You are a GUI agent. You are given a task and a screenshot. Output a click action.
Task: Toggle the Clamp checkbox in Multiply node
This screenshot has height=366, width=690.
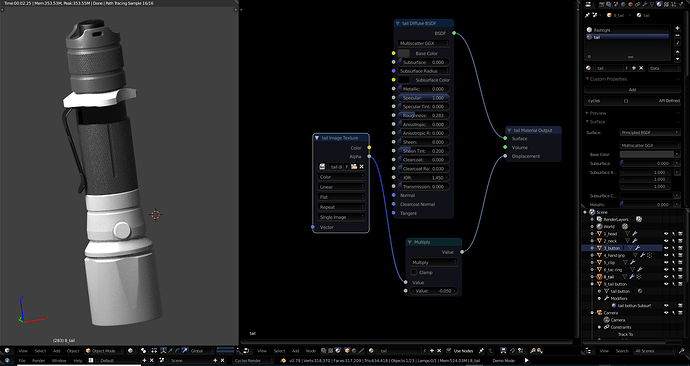(x=414, y=272)
